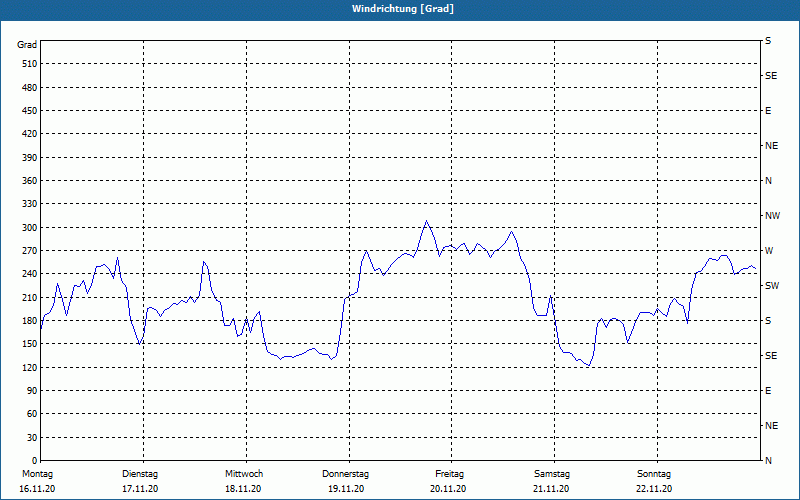This screenshot has height=500, width=800.
Task: Click the 330 tick label
Action: coord(30,204)
